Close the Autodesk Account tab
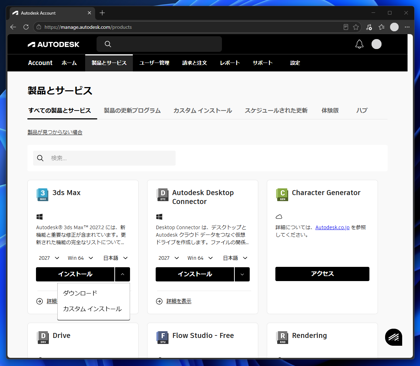This screenshot has height=366, width=420. click(89, 13)
